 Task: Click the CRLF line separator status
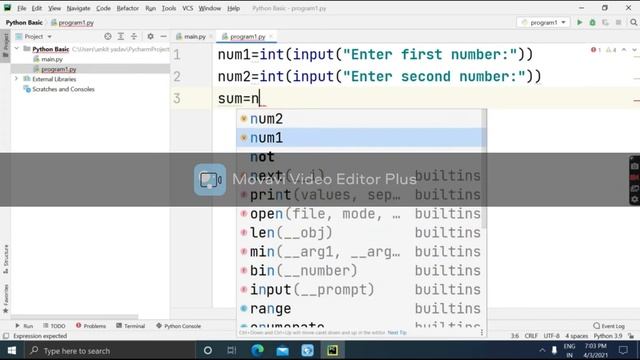[x=531, y=336]
